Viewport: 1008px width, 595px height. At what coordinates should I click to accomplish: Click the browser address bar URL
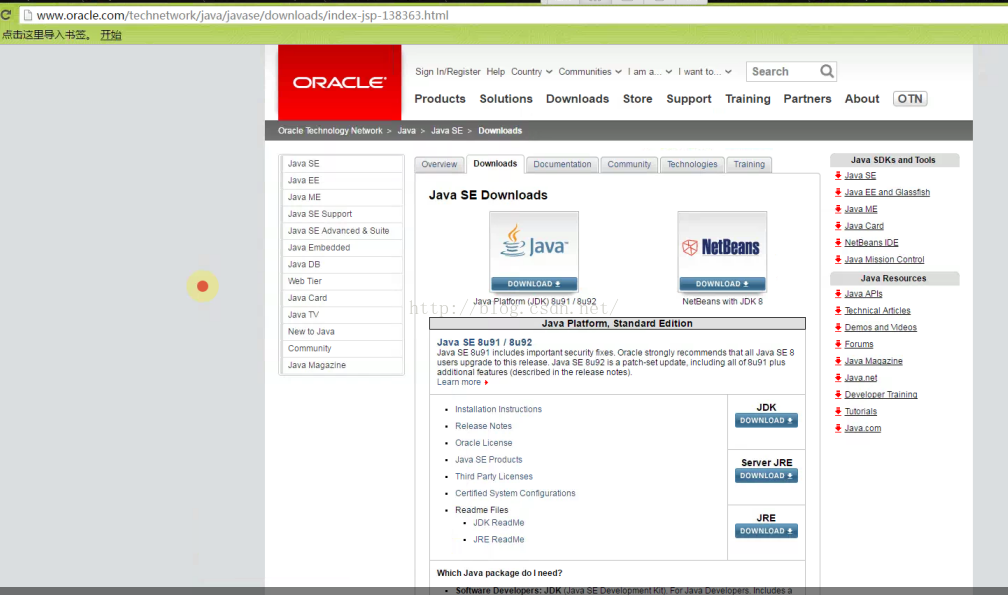pos(242,15)
